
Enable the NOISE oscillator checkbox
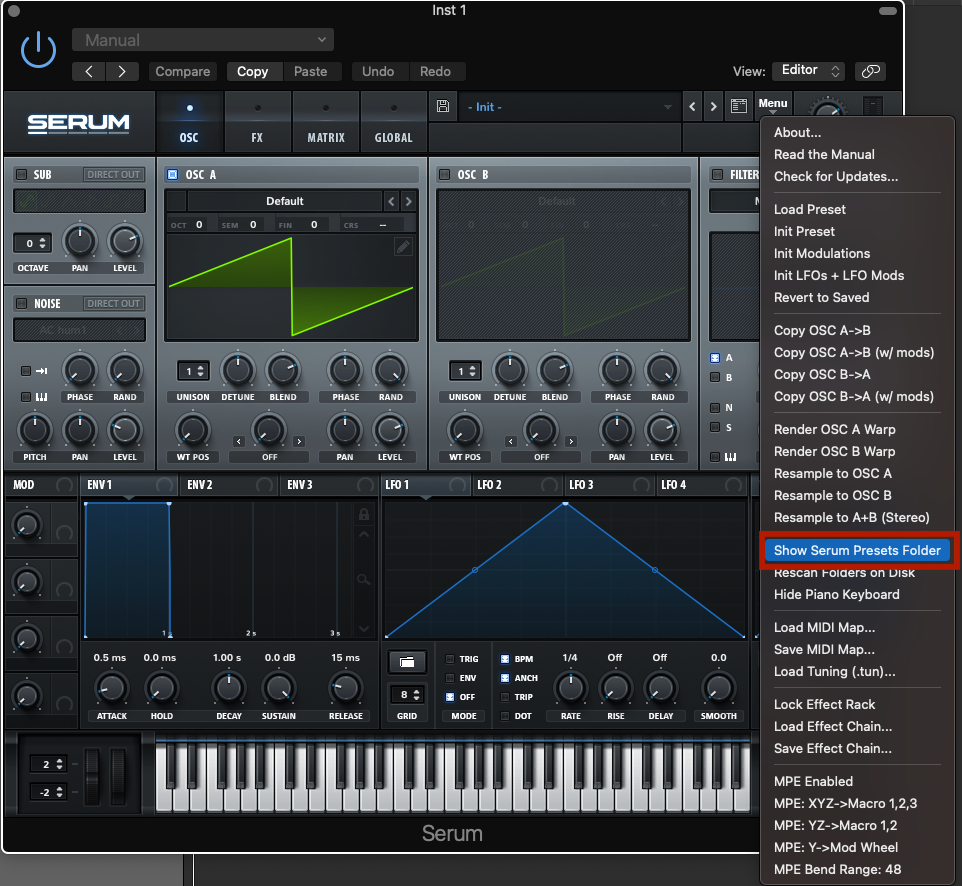pyautogui.click(x=21, y=304)
